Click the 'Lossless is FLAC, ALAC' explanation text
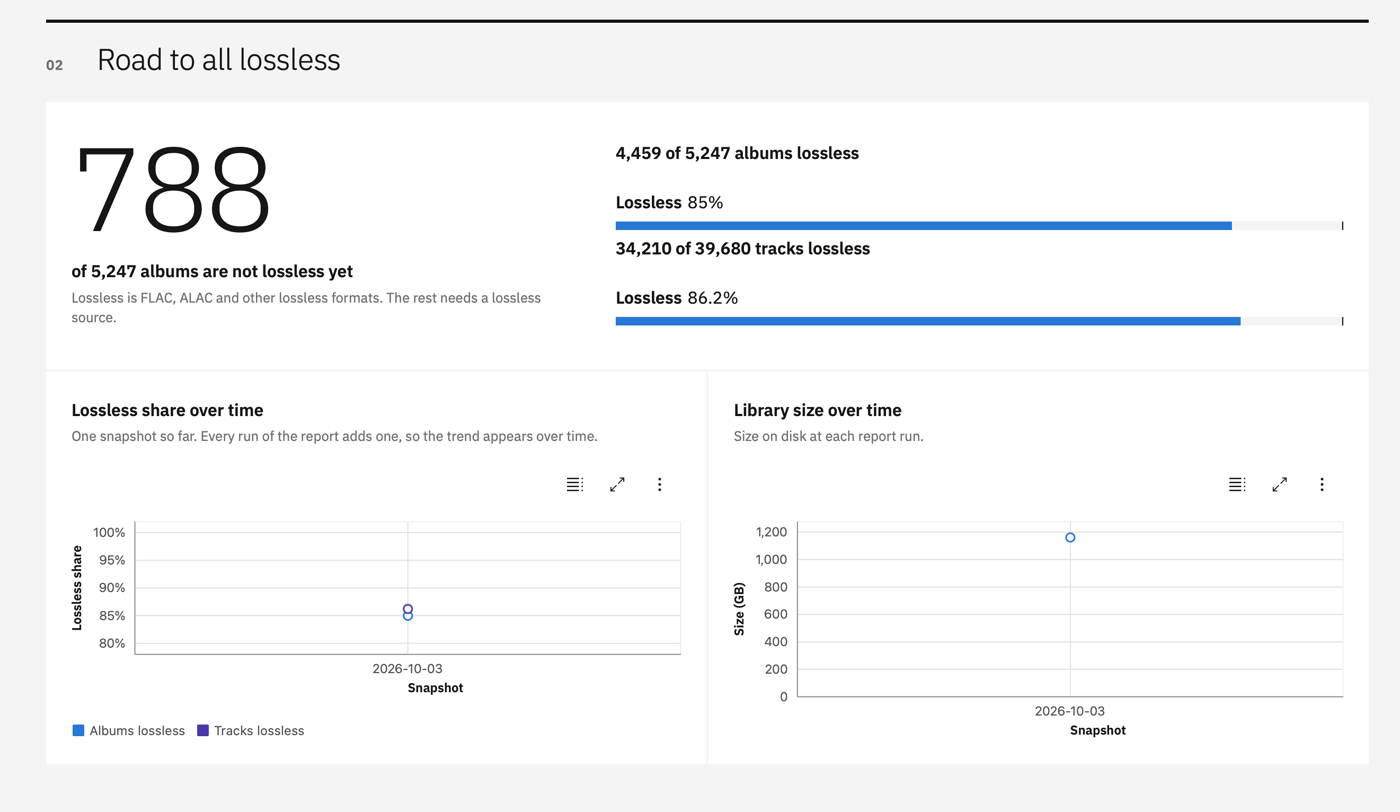This screenshot has height=812, width=1400. 306,307
